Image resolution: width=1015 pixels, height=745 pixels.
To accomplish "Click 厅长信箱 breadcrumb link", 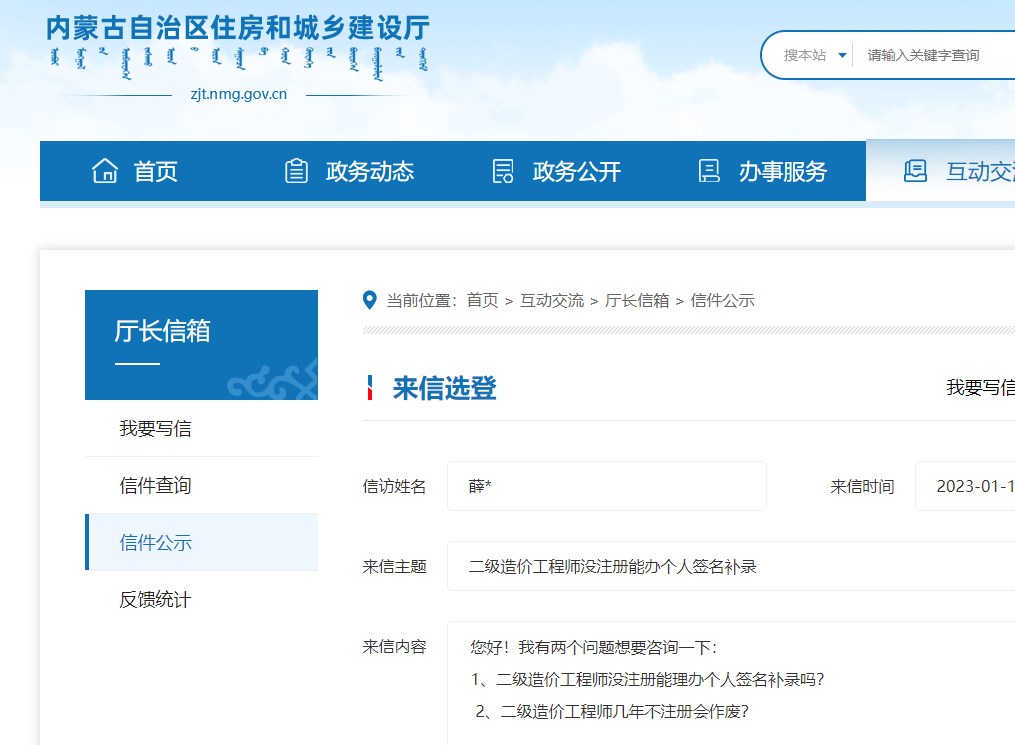I will pos(637,300).
